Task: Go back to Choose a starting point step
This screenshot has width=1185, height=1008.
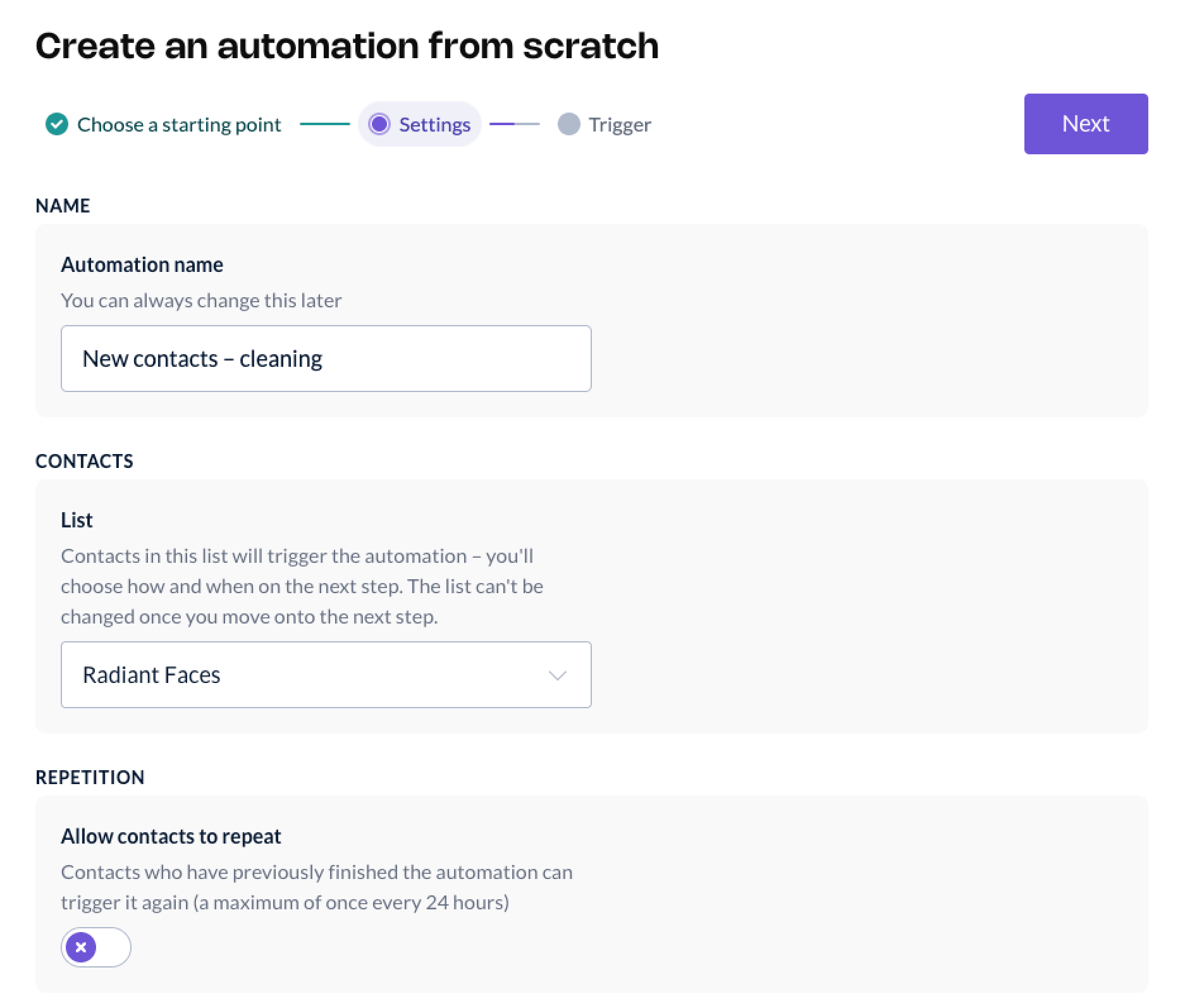Action: [x=179, y=125]
